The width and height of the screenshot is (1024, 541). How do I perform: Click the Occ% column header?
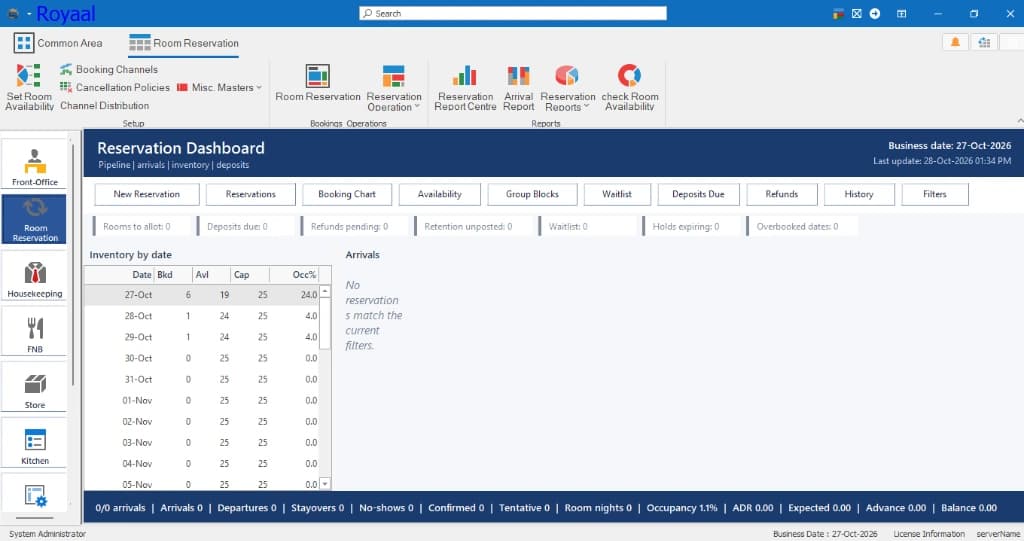click(x=294, y=274)
